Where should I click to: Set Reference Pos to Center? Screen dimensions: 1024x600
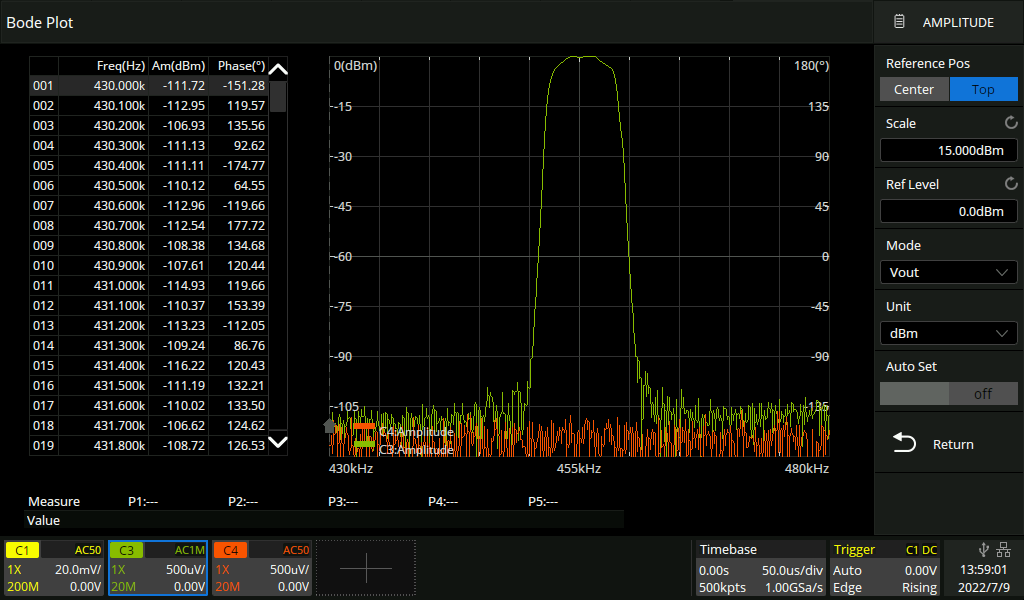pyautogui.click(x=914, y=89)
